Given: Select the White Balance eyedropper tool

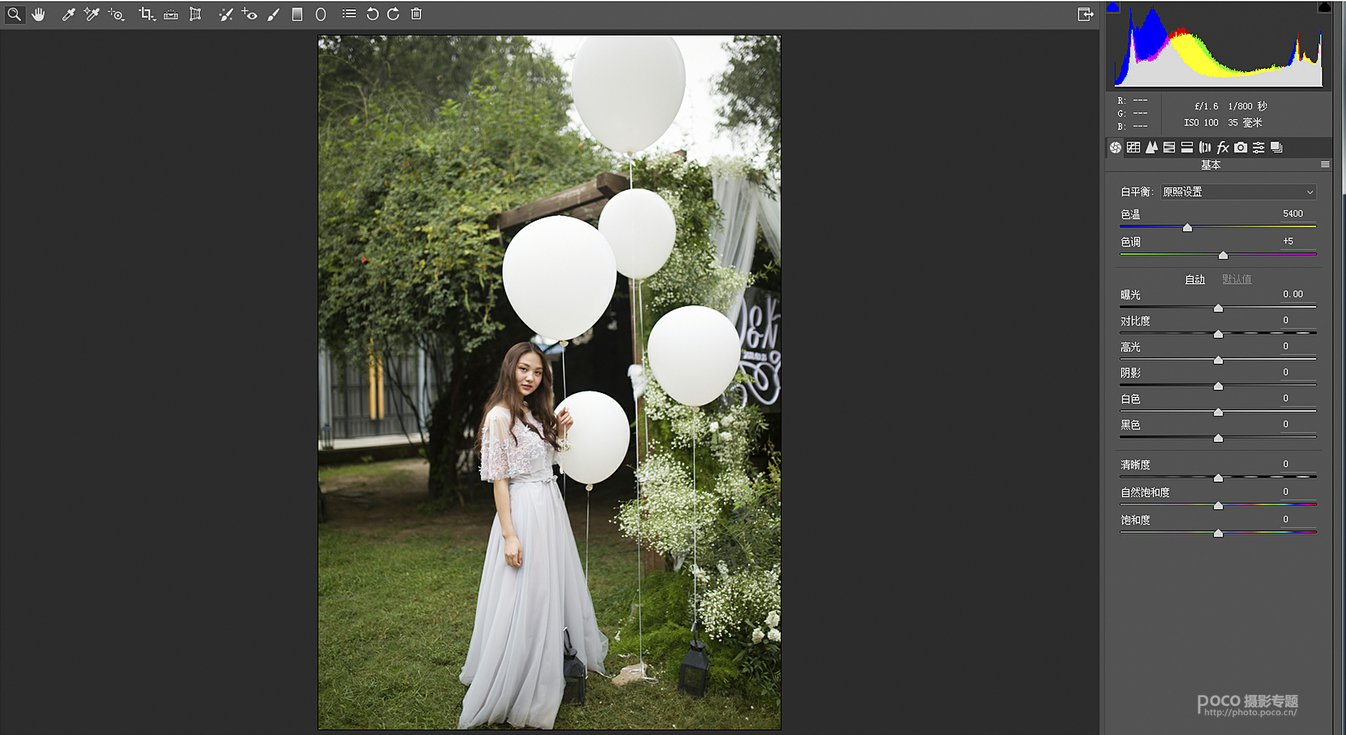Looking at the screenshot, I should click(x=68, y=14).
